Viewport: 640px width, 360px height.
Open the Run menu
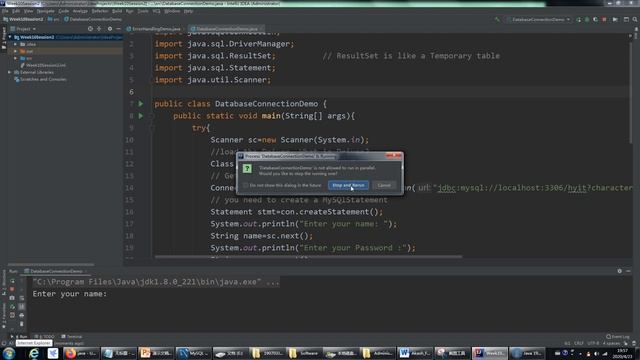[129, 11]
